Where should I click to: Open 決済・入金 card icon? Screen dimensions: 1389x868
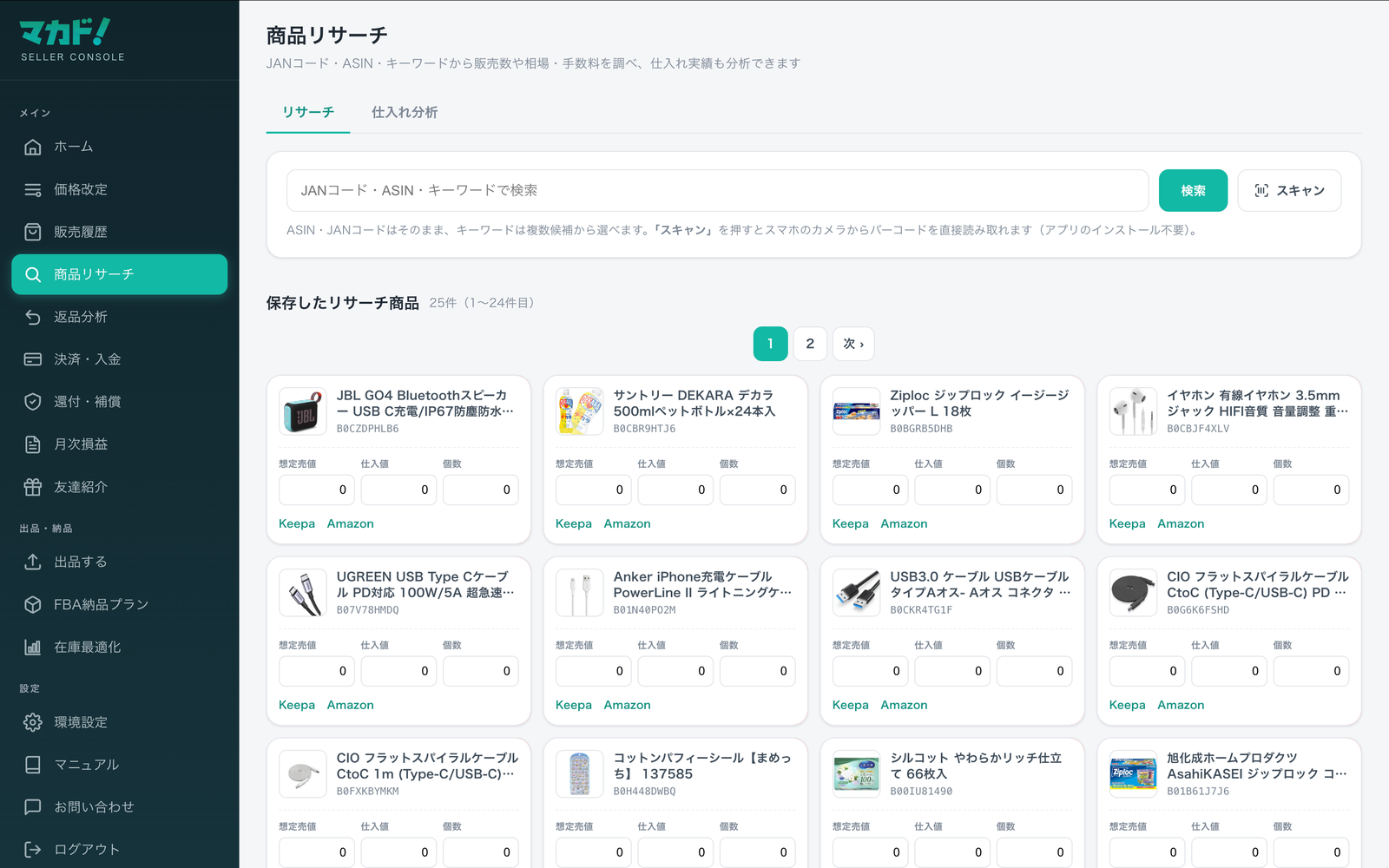click(x=33, y=359)
